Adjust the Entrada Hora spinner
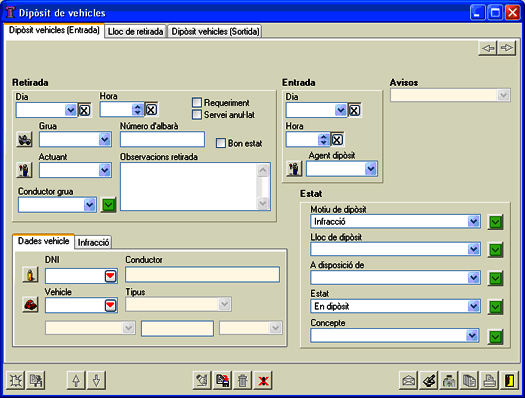The height and width of the screenshot is (398, 525). coord(323,140)
